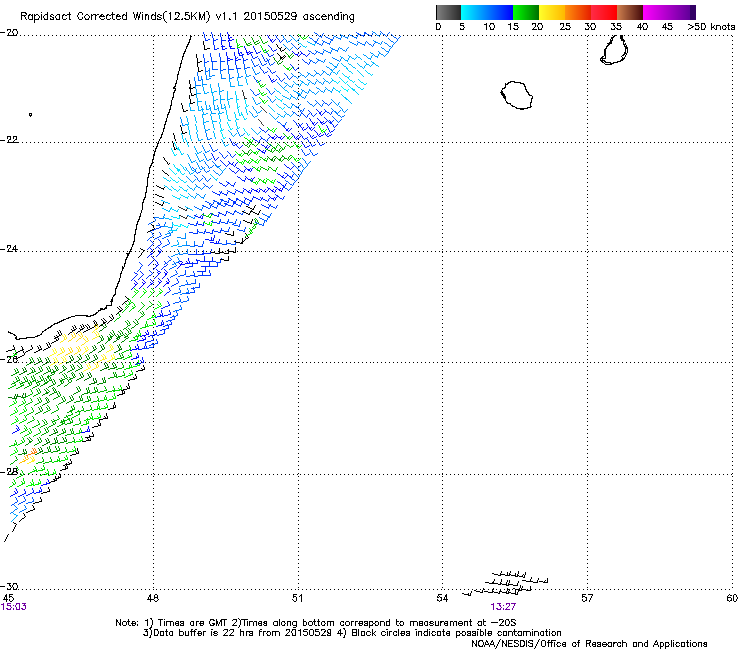The width and height of the screenshot is (740, 650).
Task: Click the yellow 20-25 knots legend segment
Action: pos(552,12)
